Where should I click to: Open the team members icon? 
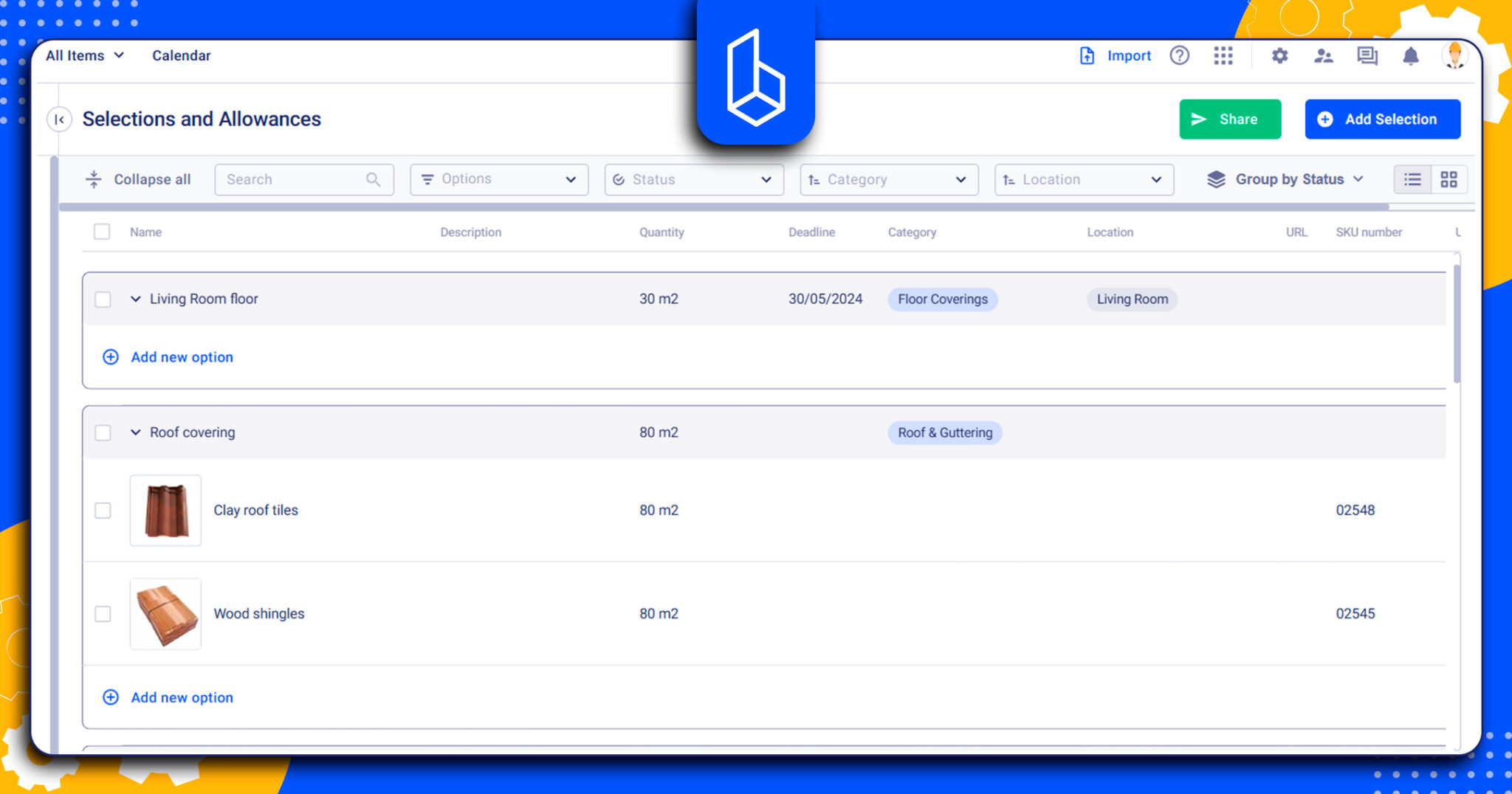coord(1323,56)
